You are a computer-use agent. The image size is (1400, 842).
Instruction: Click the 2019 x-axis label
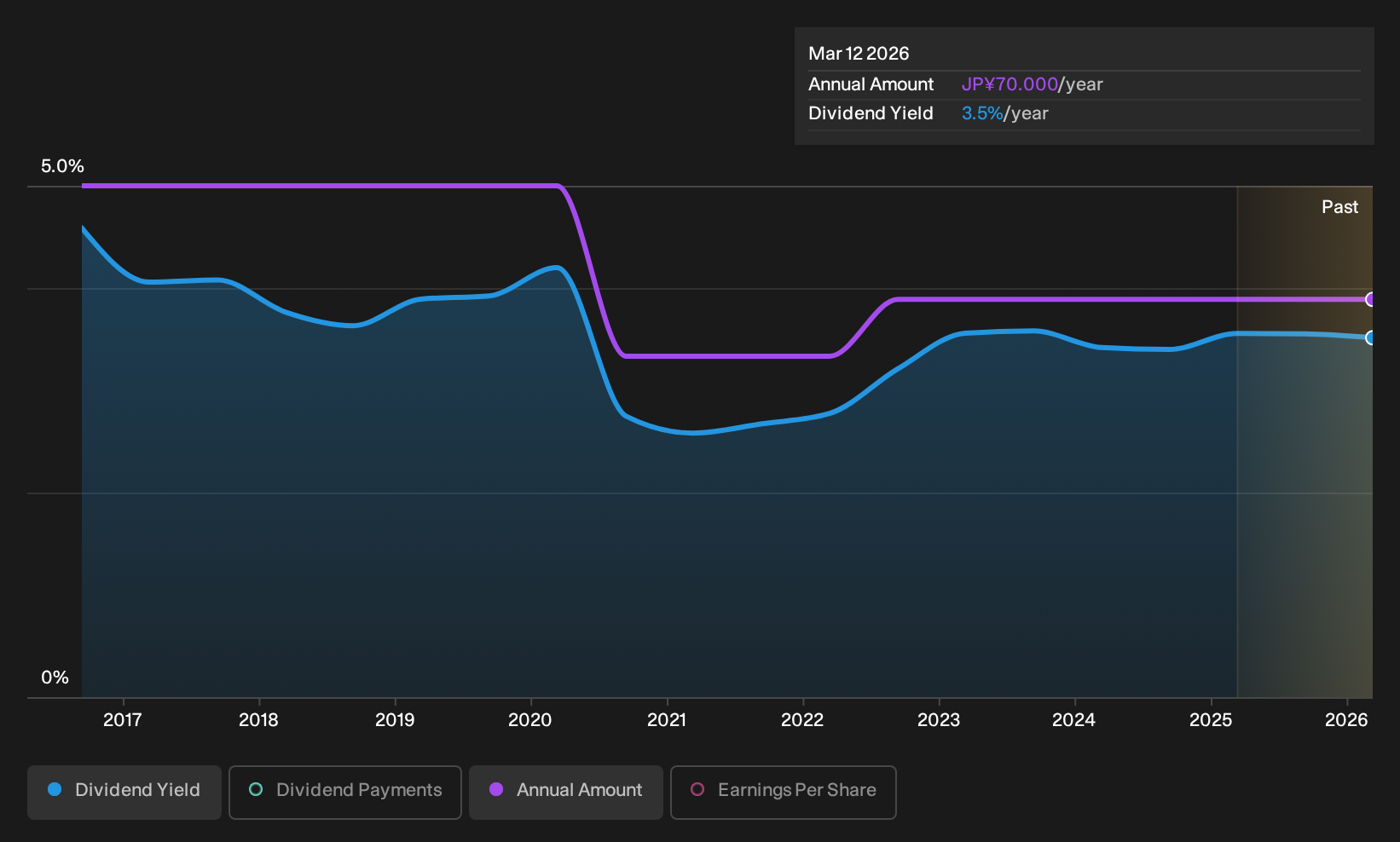coord(395,720)
